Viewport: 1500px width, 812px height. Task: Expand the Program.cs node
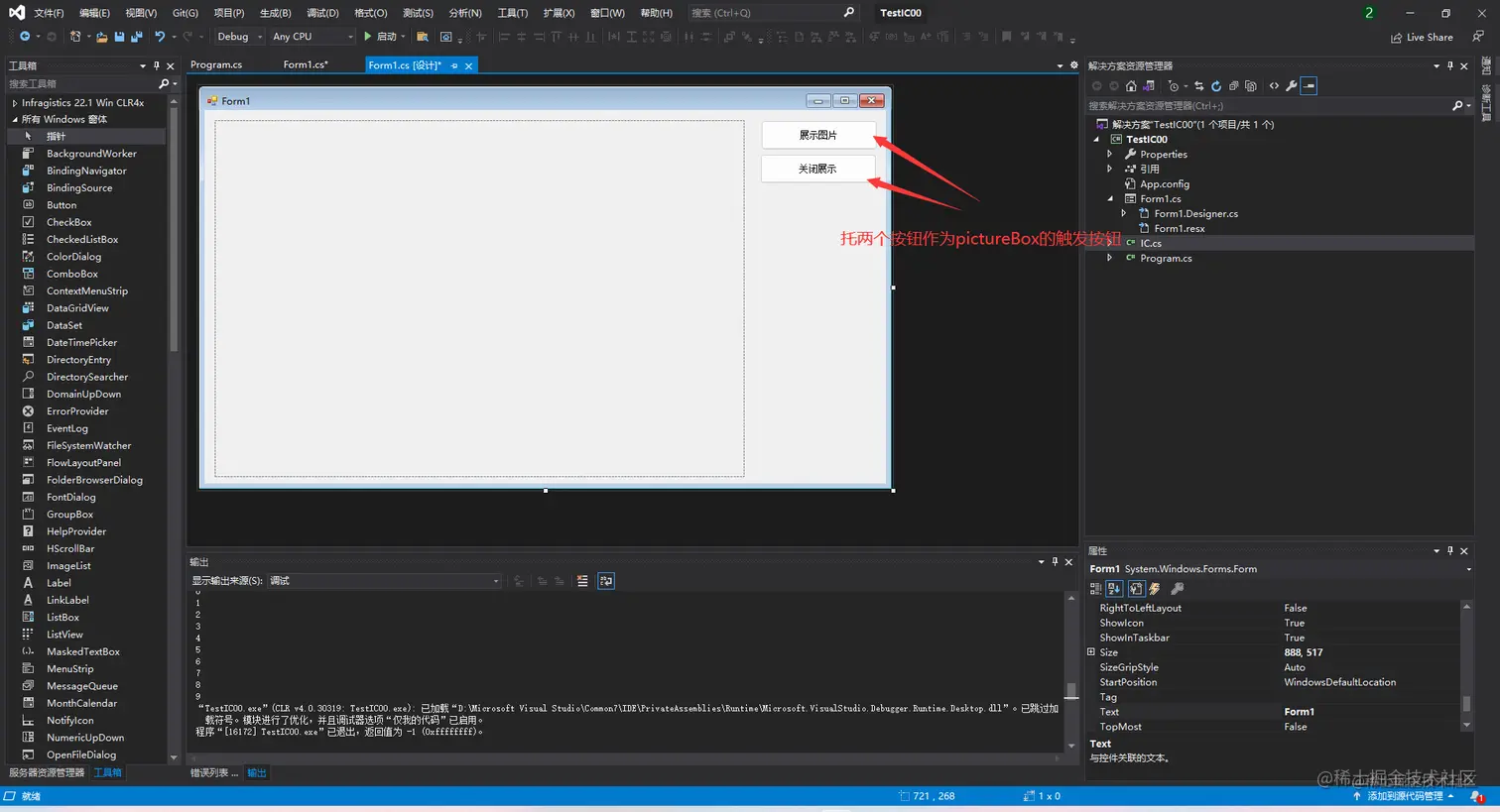tap(1109, 258)
